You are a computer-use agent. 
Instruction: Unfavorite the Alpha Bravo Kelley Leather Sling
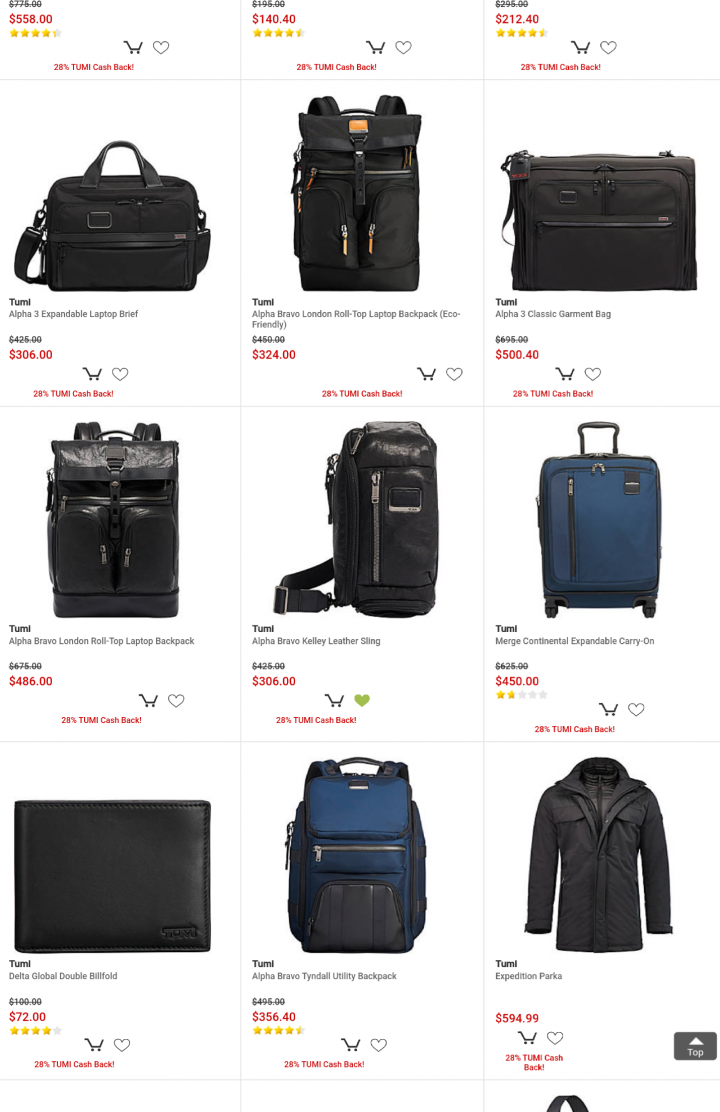362,701
